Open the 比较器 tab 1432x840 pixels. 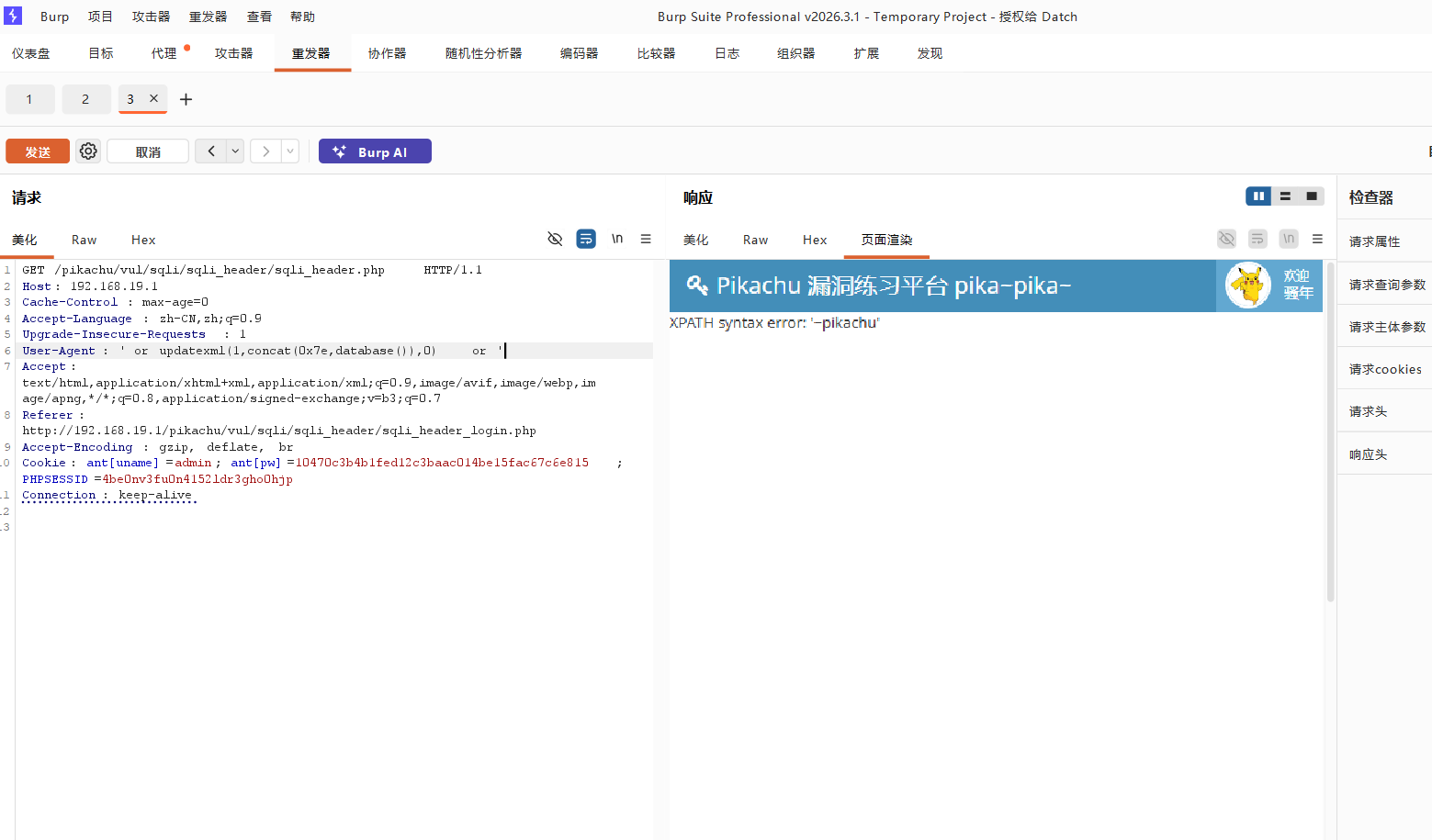pyautogui.click(x=656, y=53)
